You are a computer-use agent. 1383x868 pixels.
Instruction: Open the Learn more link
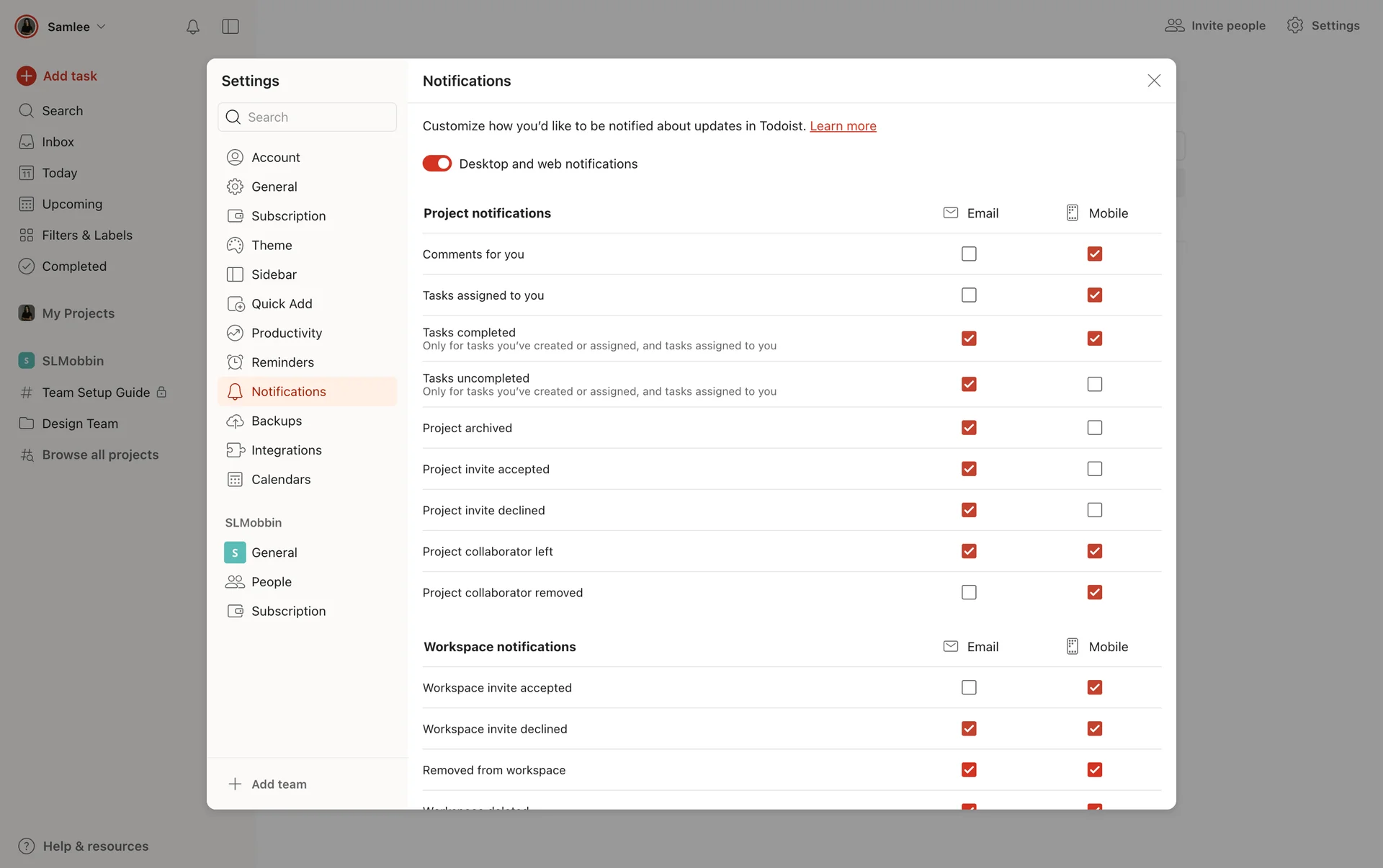[843, 126]
